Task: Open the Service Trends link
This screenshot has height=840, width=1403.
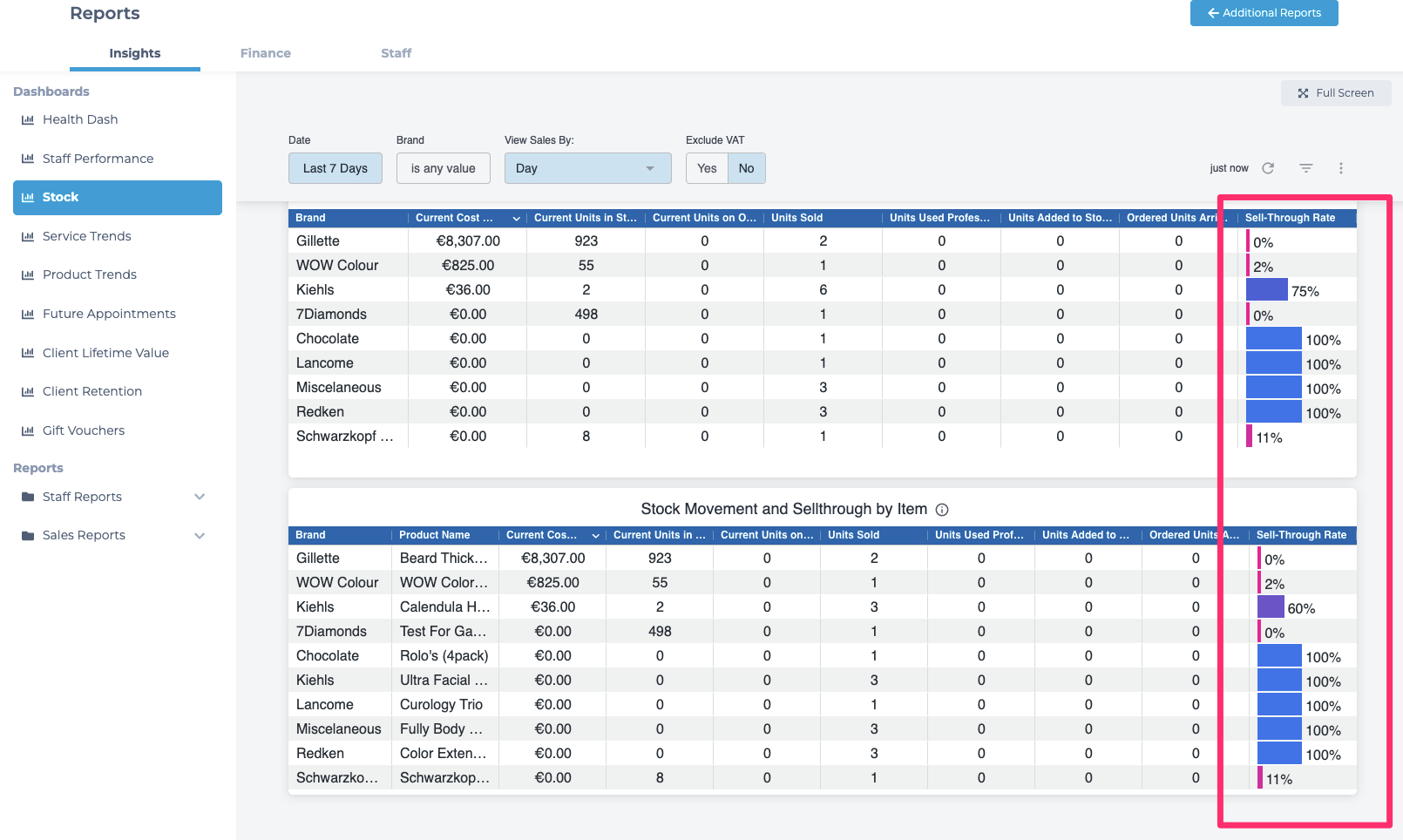Action: (x=87, y=236)
